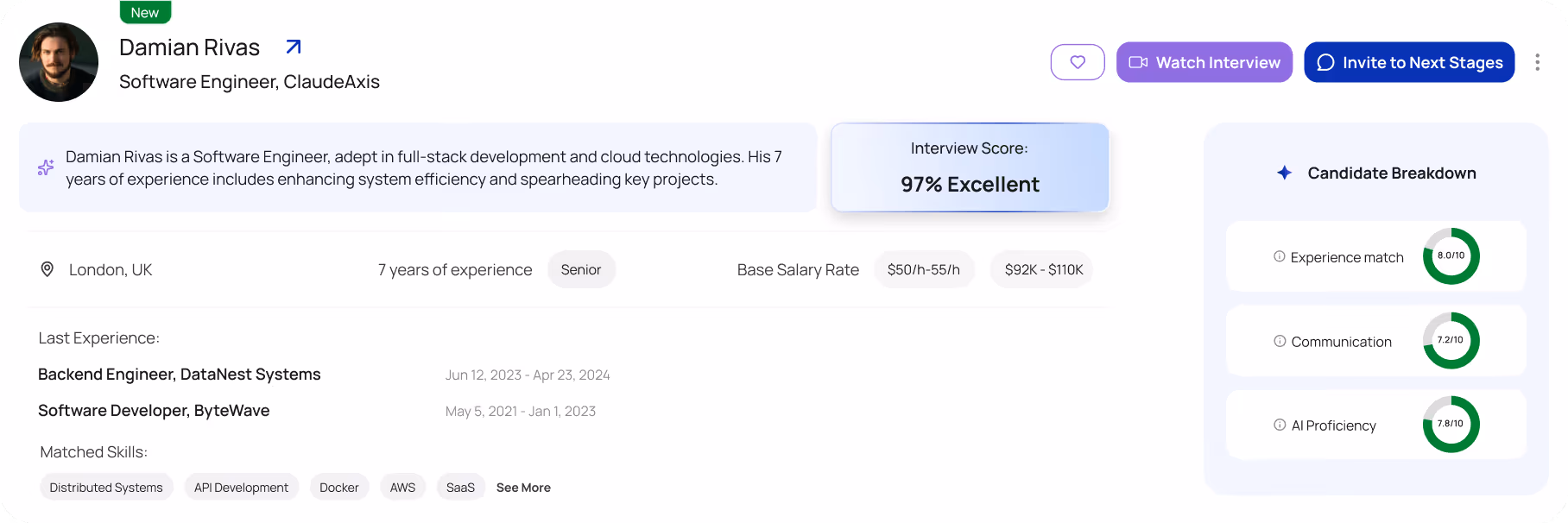Image resolution: width=1568 pixels, height=523 pixels.
Task: Click the Experience match score ring
Action: 1451,256
